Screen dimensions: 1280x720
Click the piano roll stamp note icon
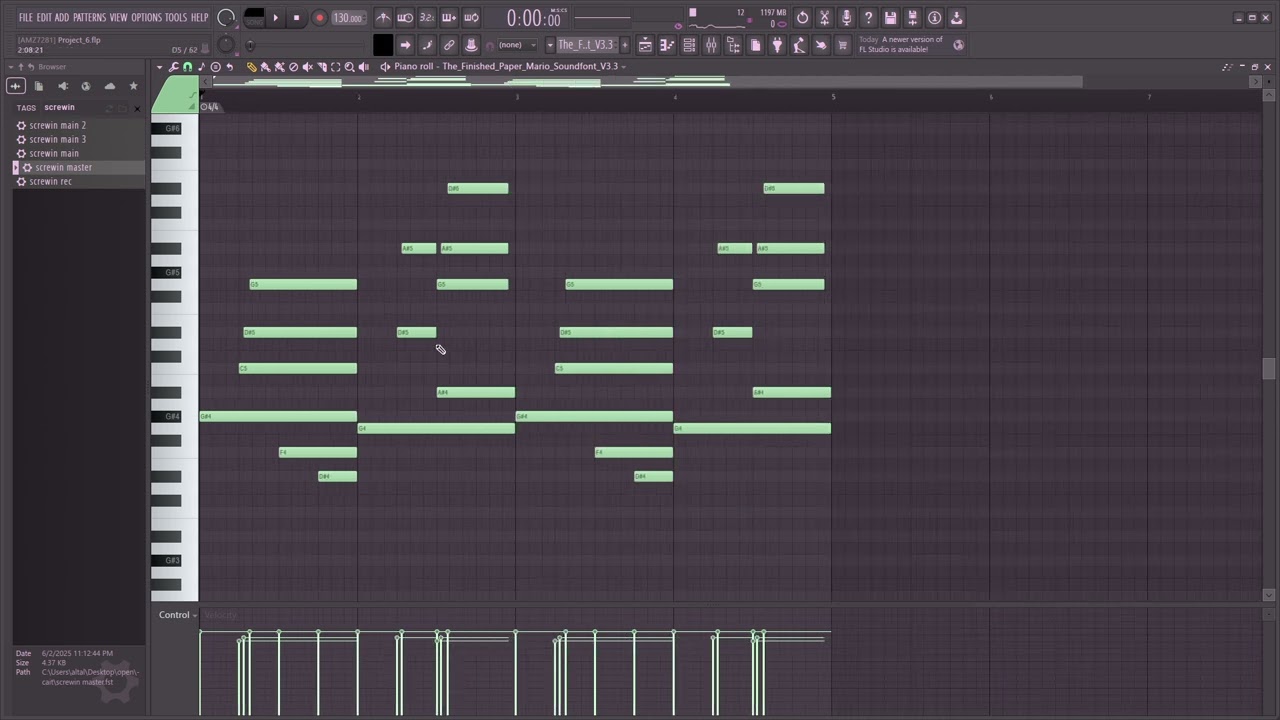pos(201,67)
